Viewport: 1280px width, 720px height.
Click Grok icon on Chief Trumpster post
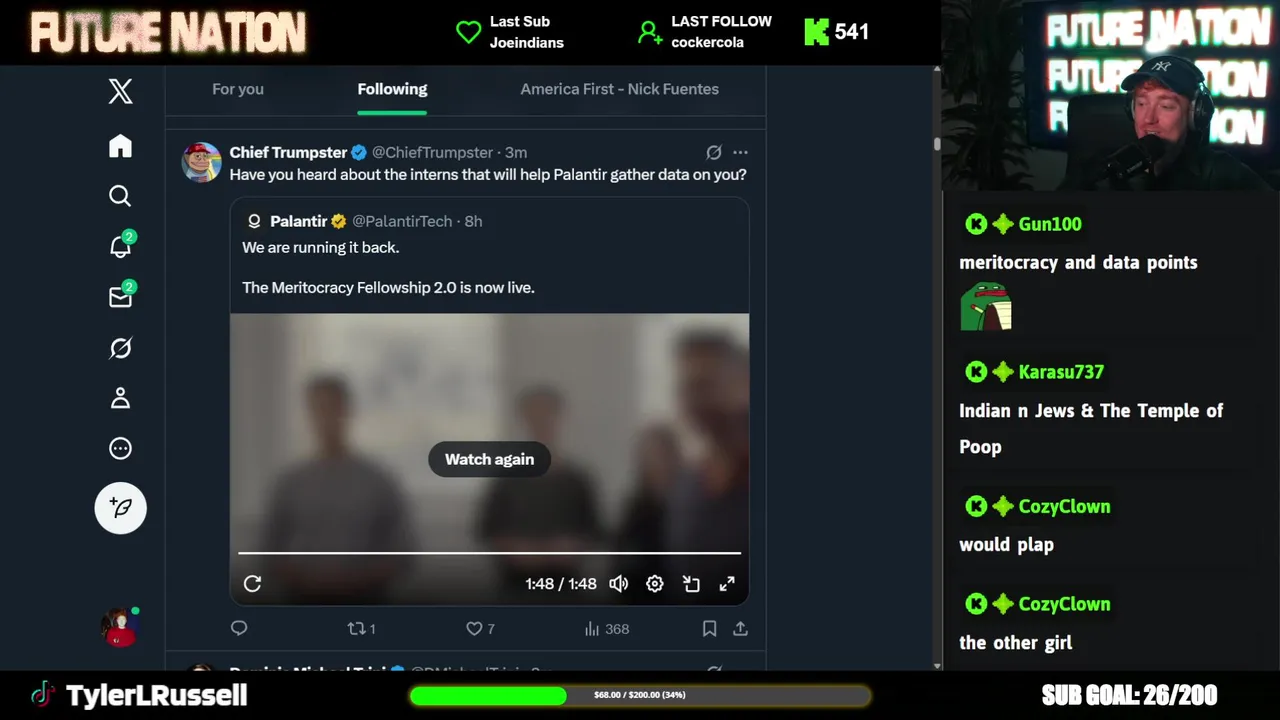714,152
